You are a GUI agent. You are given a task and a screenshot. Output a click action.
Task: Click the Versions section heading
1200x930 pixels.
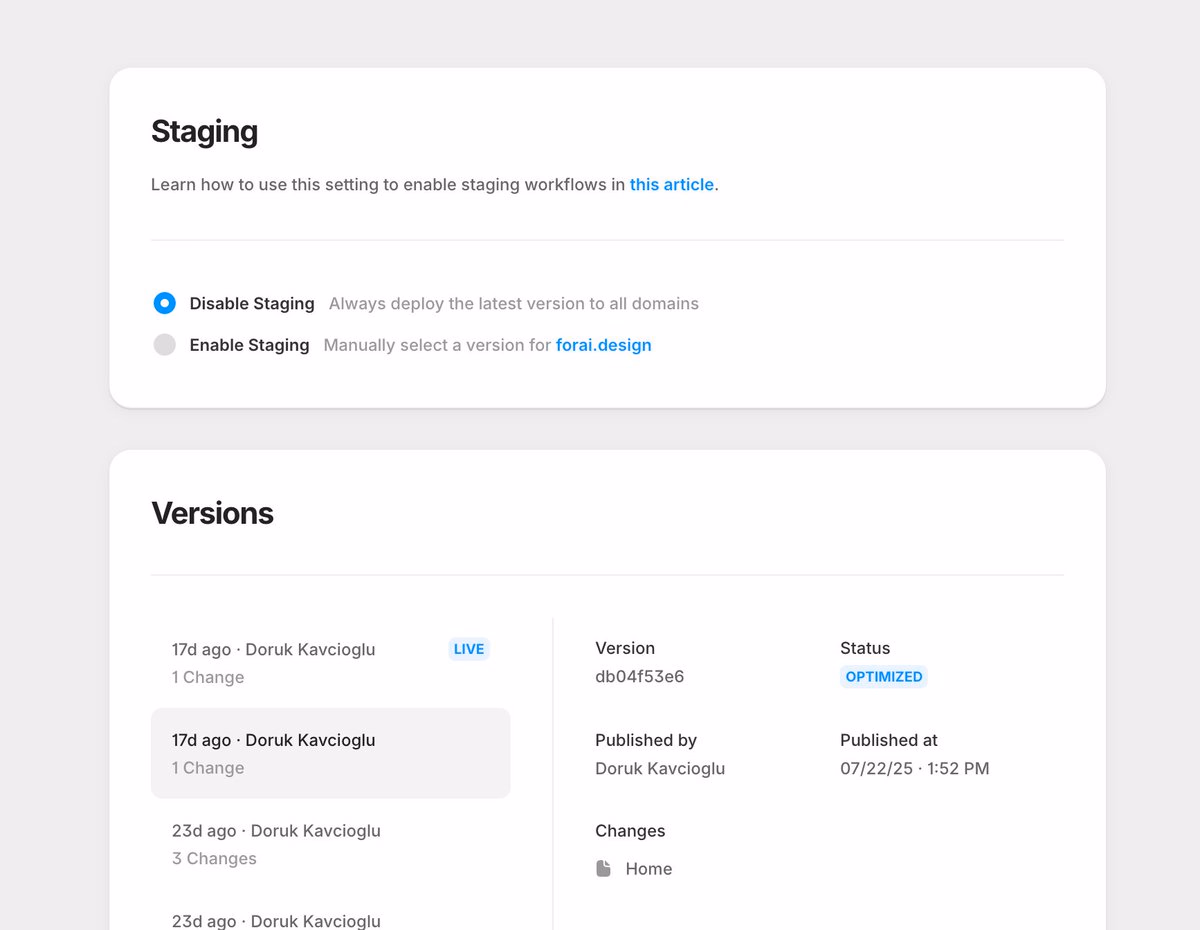tap(212, 513)
